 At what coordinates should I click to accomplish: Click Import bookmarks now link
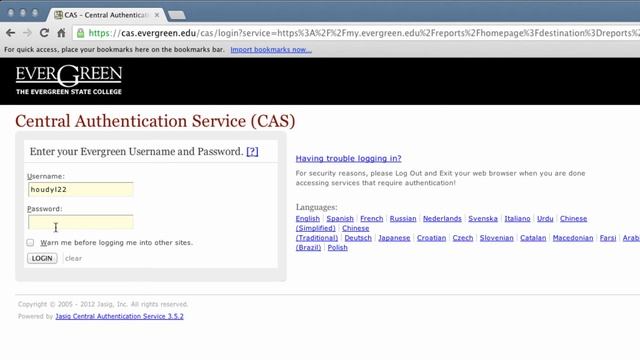[x=271, y=50]
